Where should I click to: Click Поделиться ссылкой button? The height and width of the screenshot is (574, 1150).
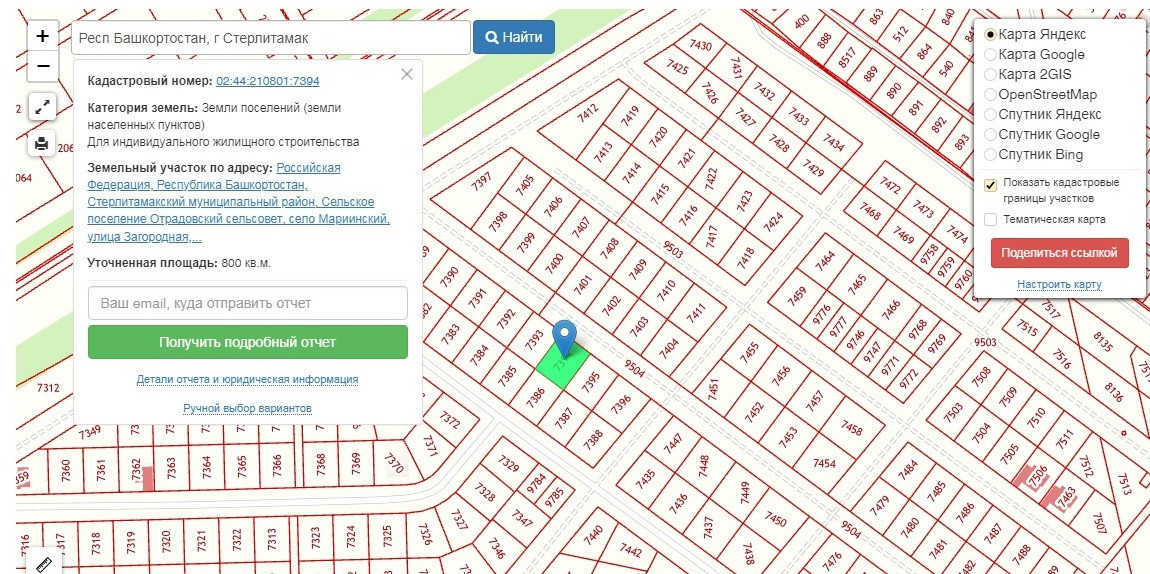(1059, 253)
